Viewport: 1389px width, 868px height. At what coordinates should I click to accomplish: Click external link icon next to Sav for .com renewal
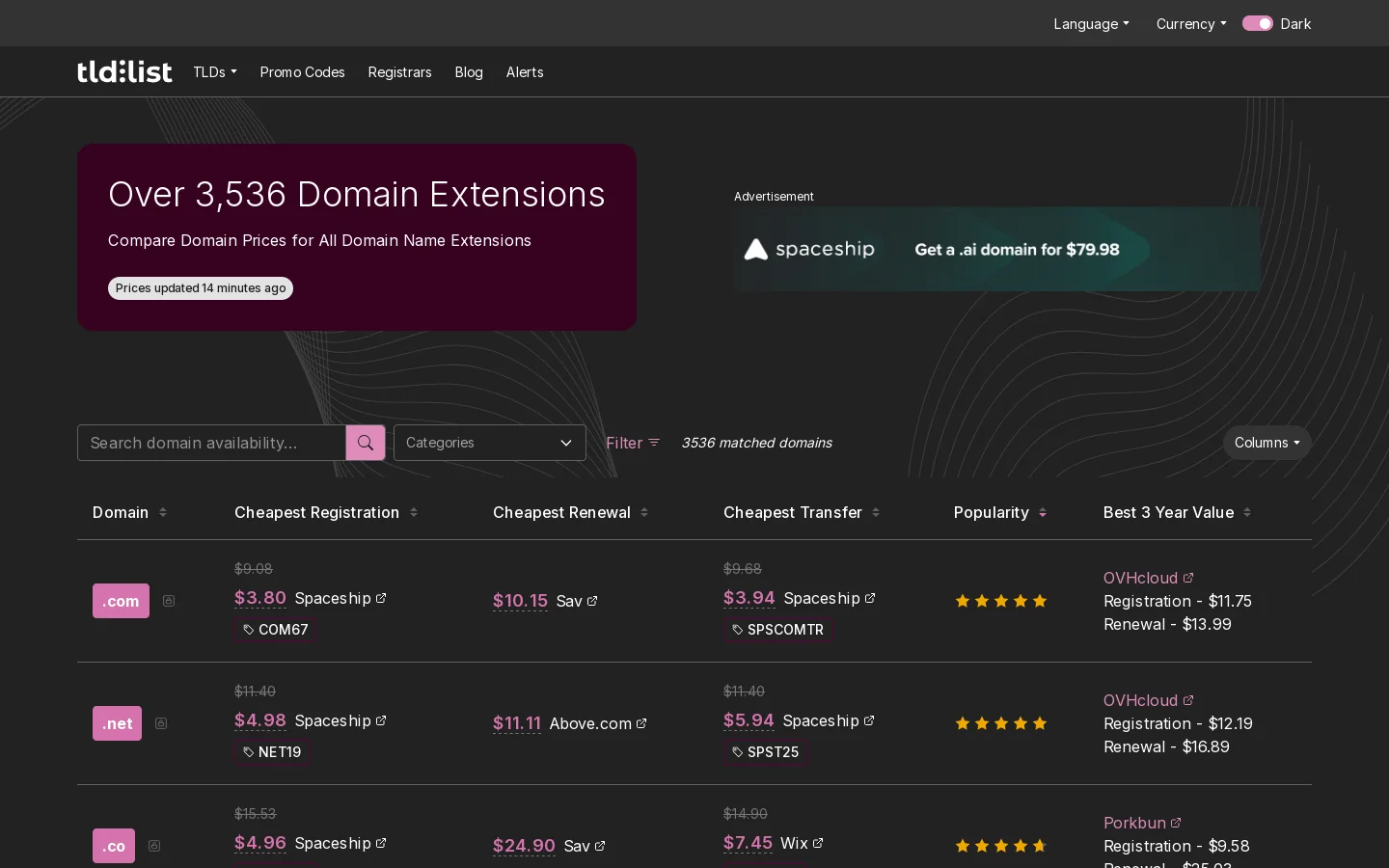(x=592, y=601)
